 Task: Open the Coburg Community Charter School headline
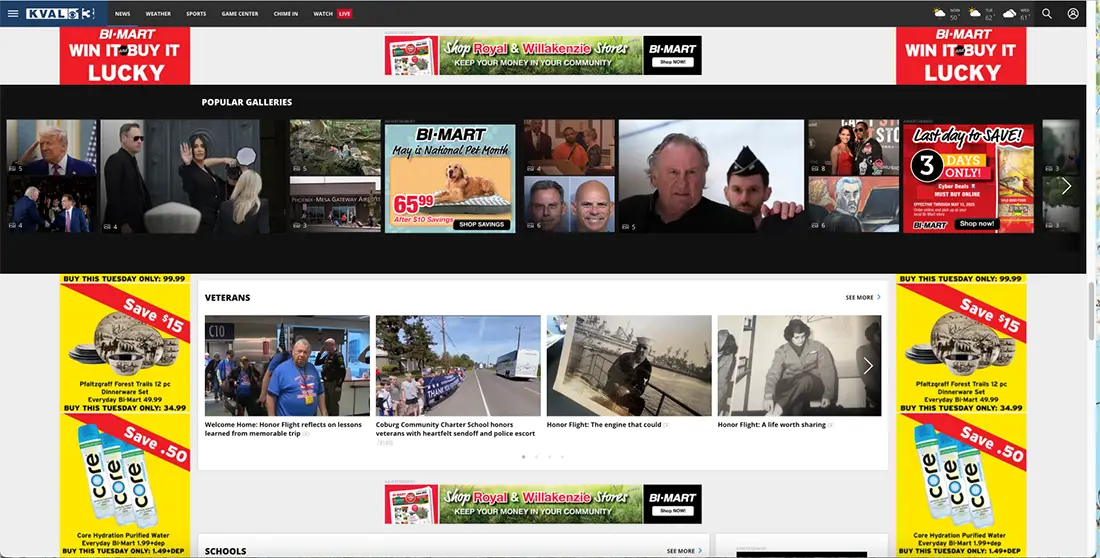(455, 429)
